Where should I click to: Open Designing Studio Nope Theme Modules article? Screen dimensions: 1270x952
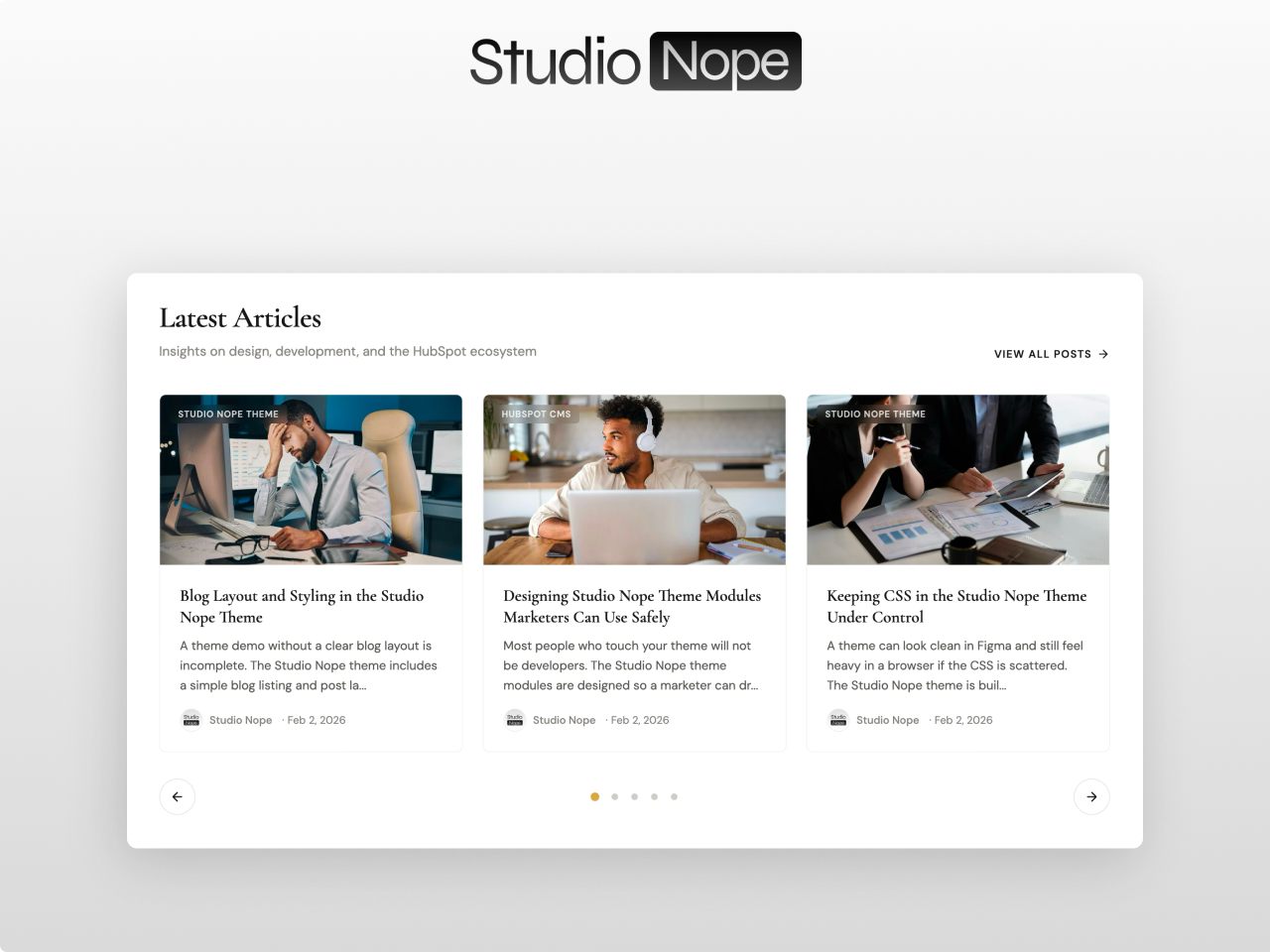click(632, 606)
